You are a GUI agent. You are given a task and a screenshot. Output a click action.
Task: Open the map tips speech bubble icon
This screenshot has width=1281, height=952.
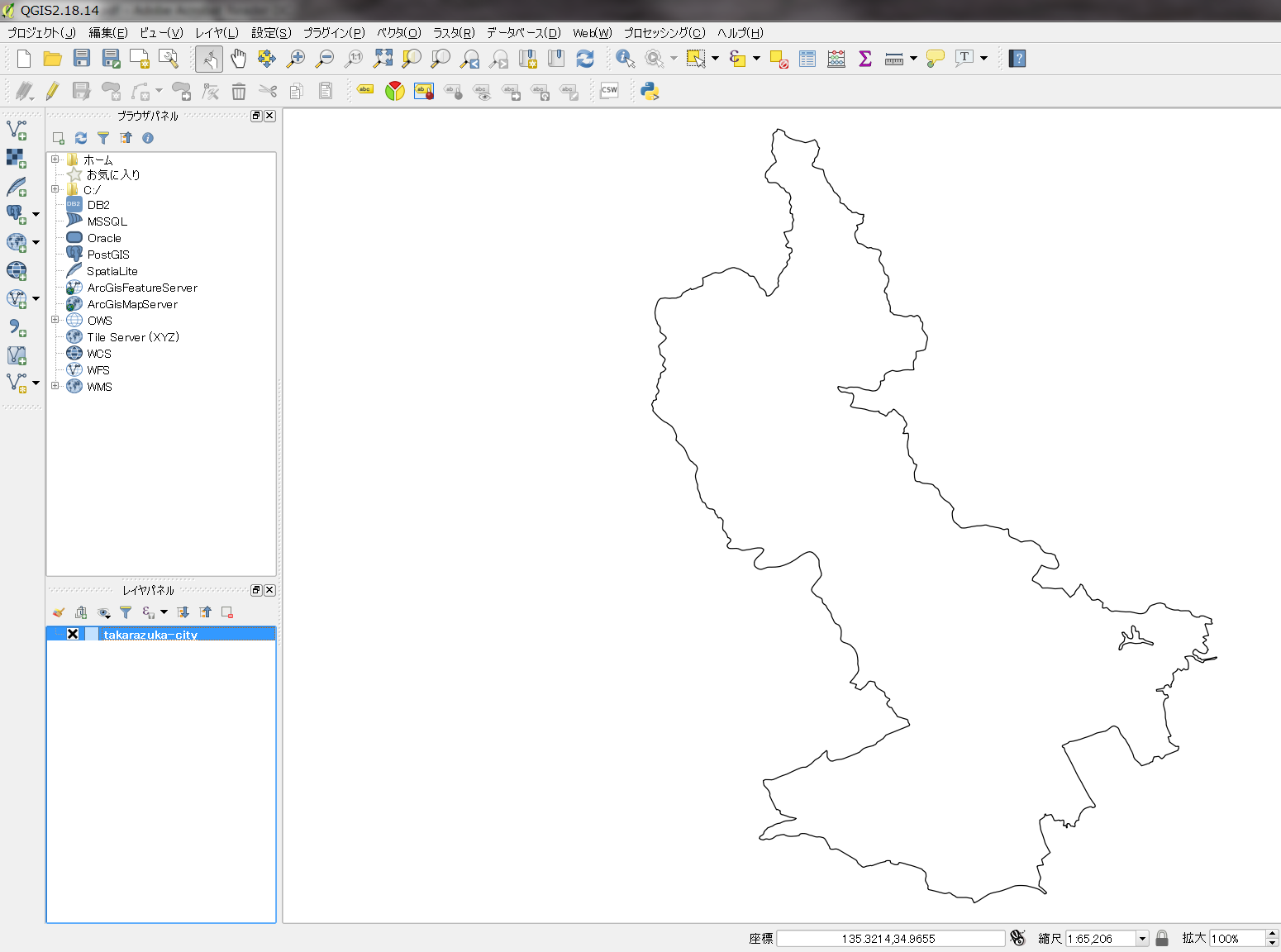pyautogui.click(x=936, y=58)
